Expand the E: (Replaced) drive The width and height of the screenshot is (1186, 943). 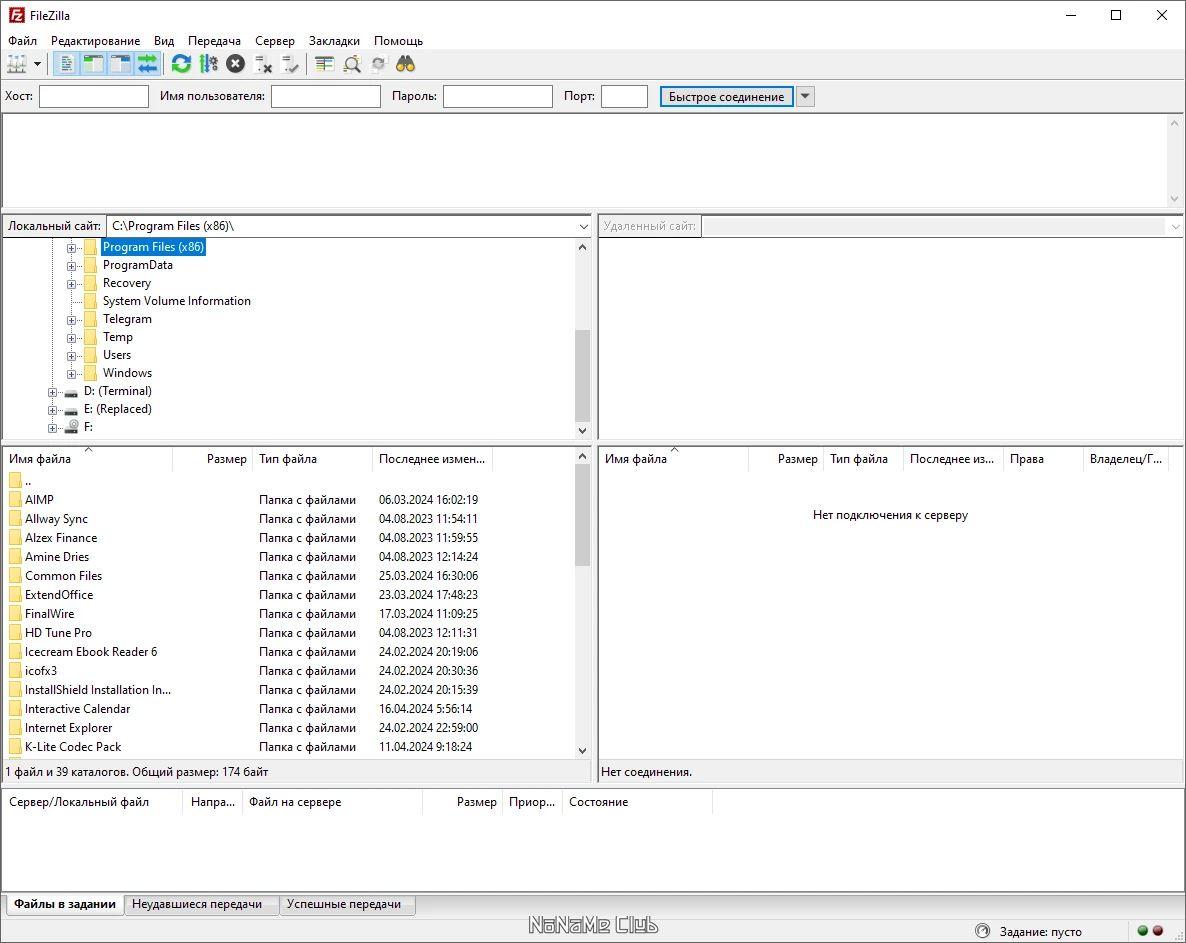[x=52, y=411]
